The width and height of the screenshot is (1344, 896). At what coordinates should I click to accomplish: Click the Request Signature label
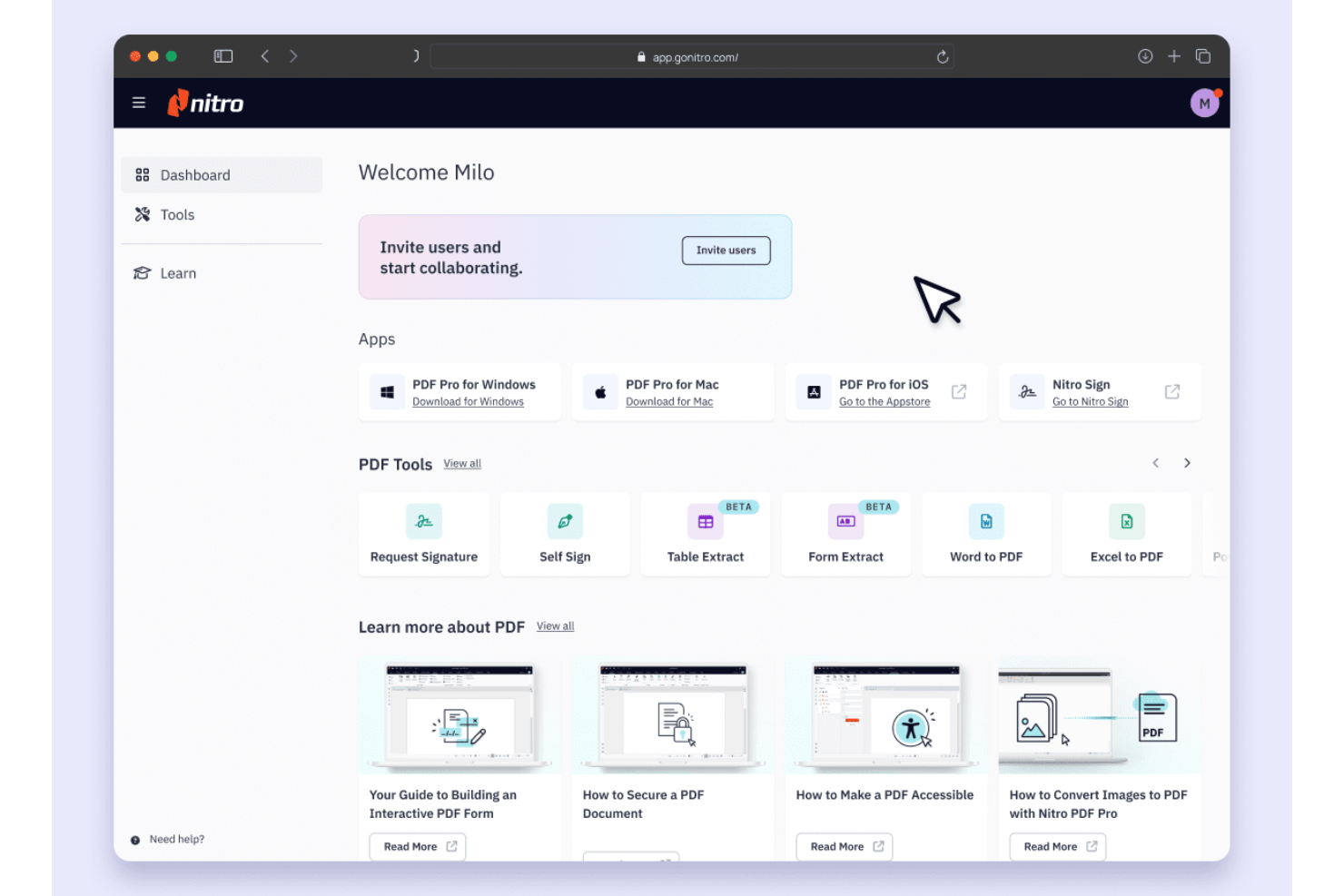424,557
